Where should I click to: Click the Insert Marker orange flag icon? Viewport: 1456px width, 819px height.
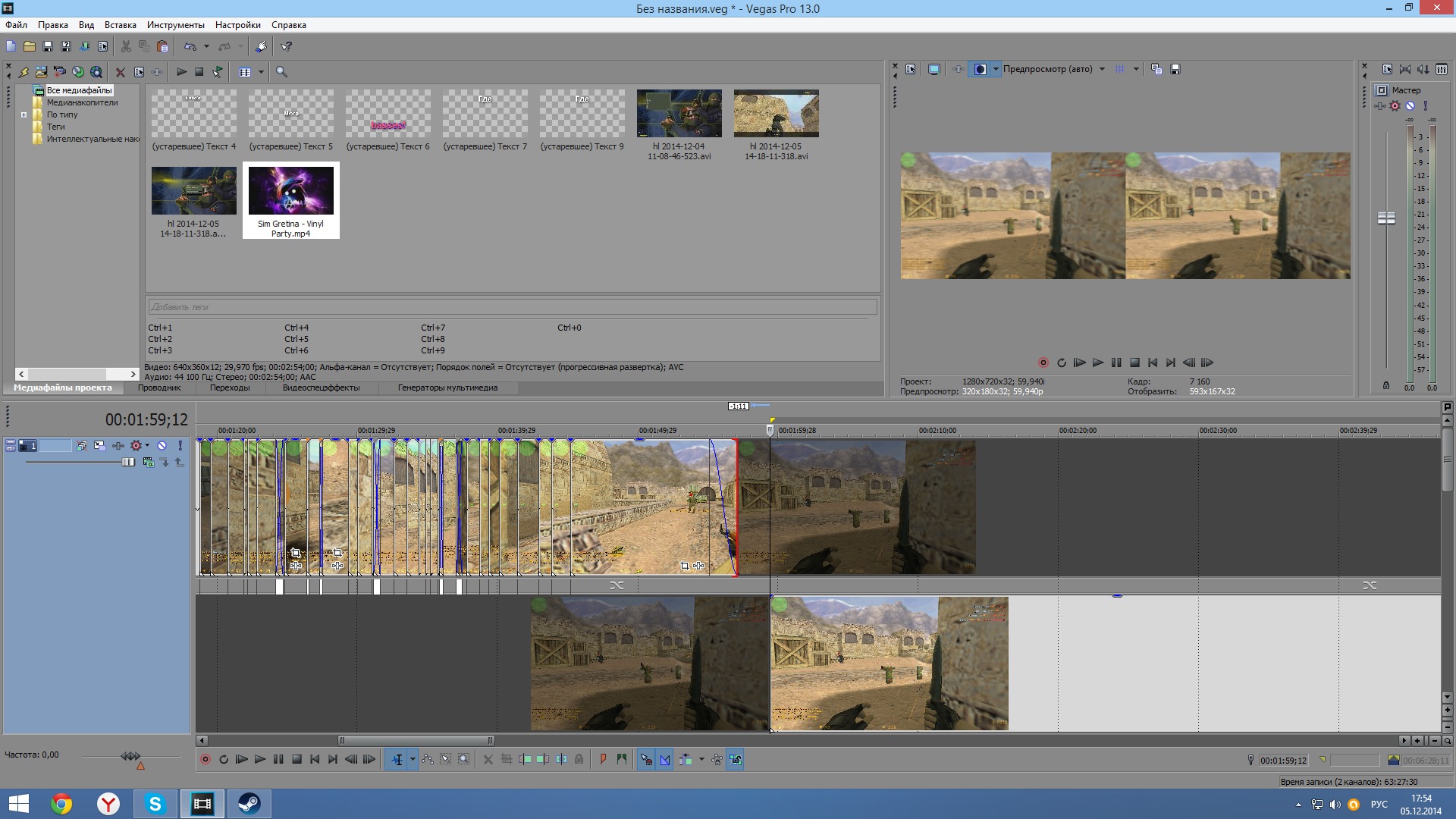tap(604, 759)
